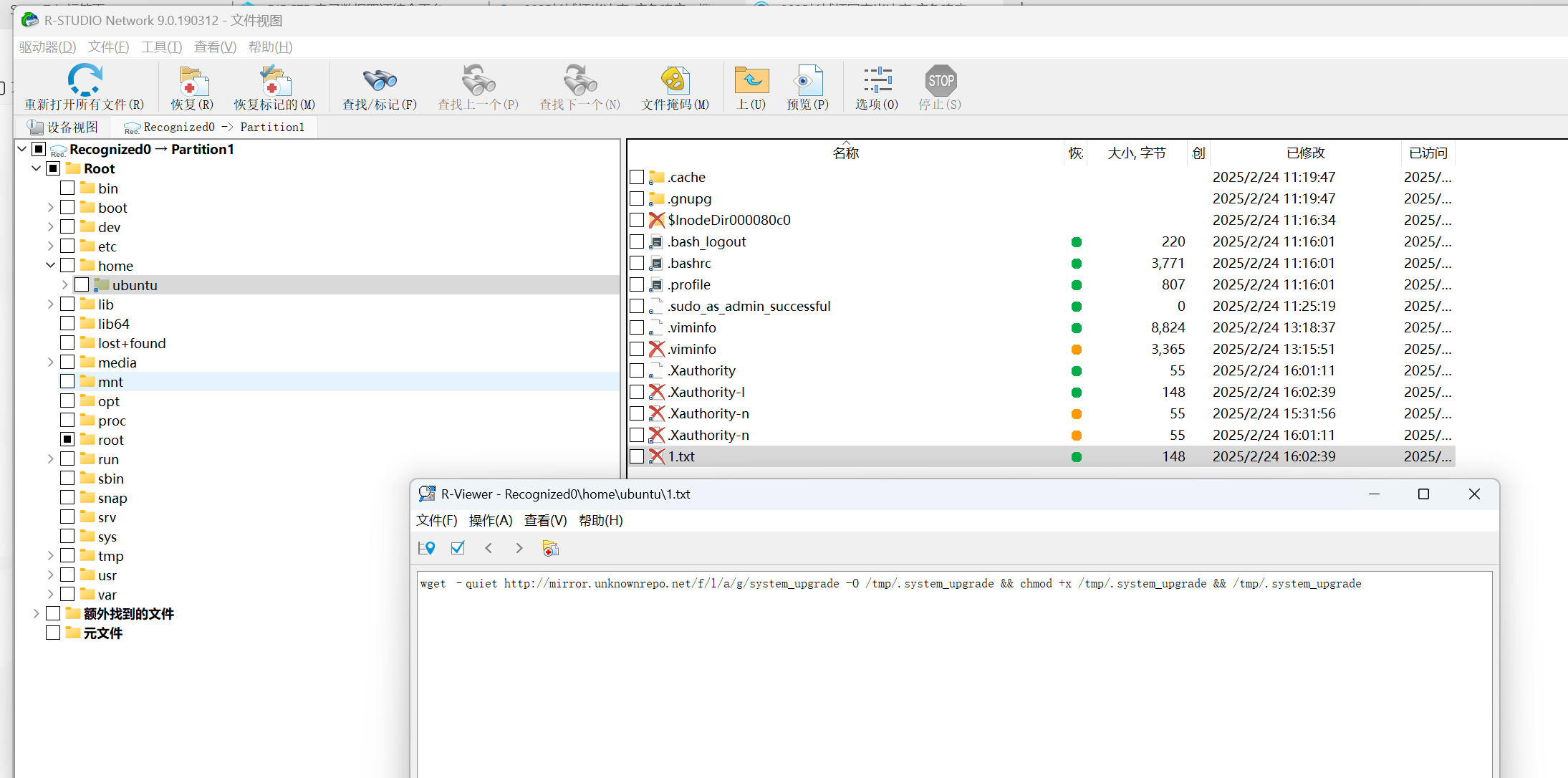The image size is (1568, 778).
Task: Open the 工具(T) menu
Action: [x=161, y=47]
